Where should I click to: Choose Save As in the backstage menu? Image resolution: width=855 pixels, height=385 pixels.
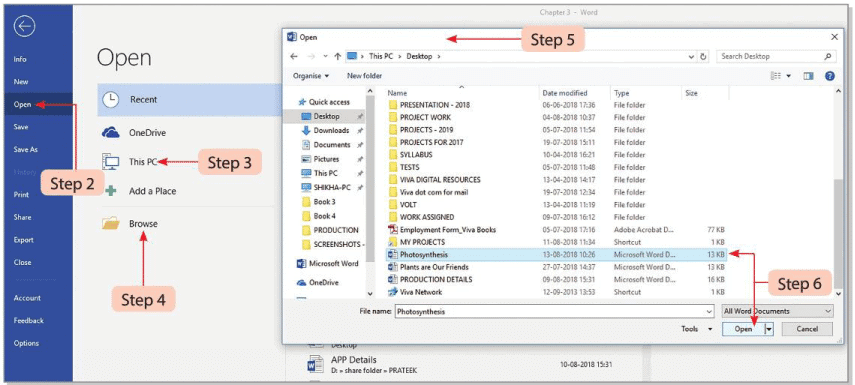pyautogui.click(x=26, y=149)
